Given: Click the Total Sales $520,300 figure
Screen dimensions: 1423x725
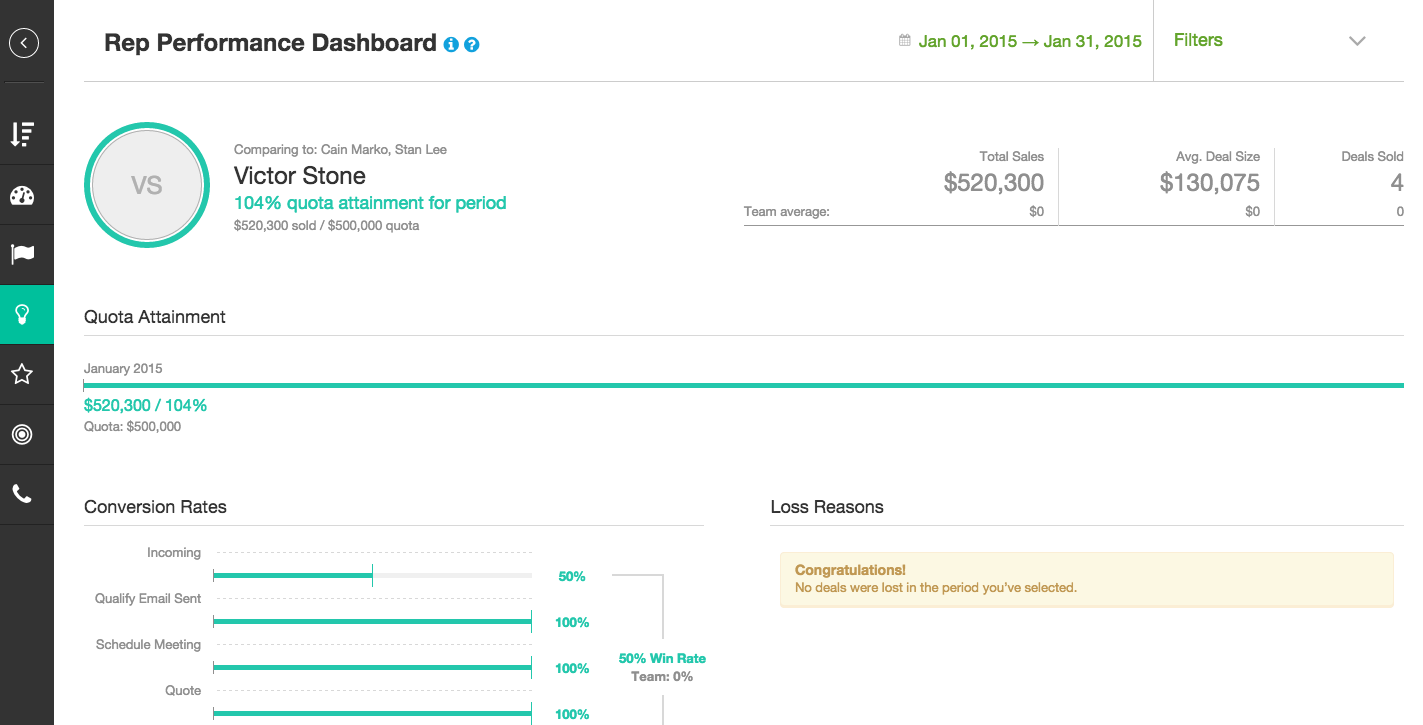Looking at the screenshot, I should 994,182.
